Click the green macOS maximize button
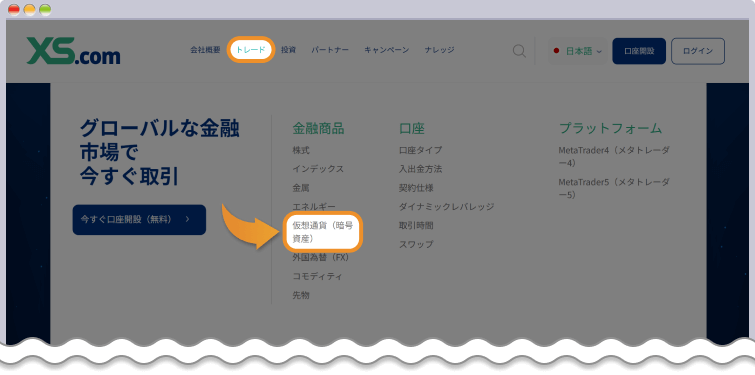Image resolution: width=755 pixels, height=375 pixels. pos(45,10)
